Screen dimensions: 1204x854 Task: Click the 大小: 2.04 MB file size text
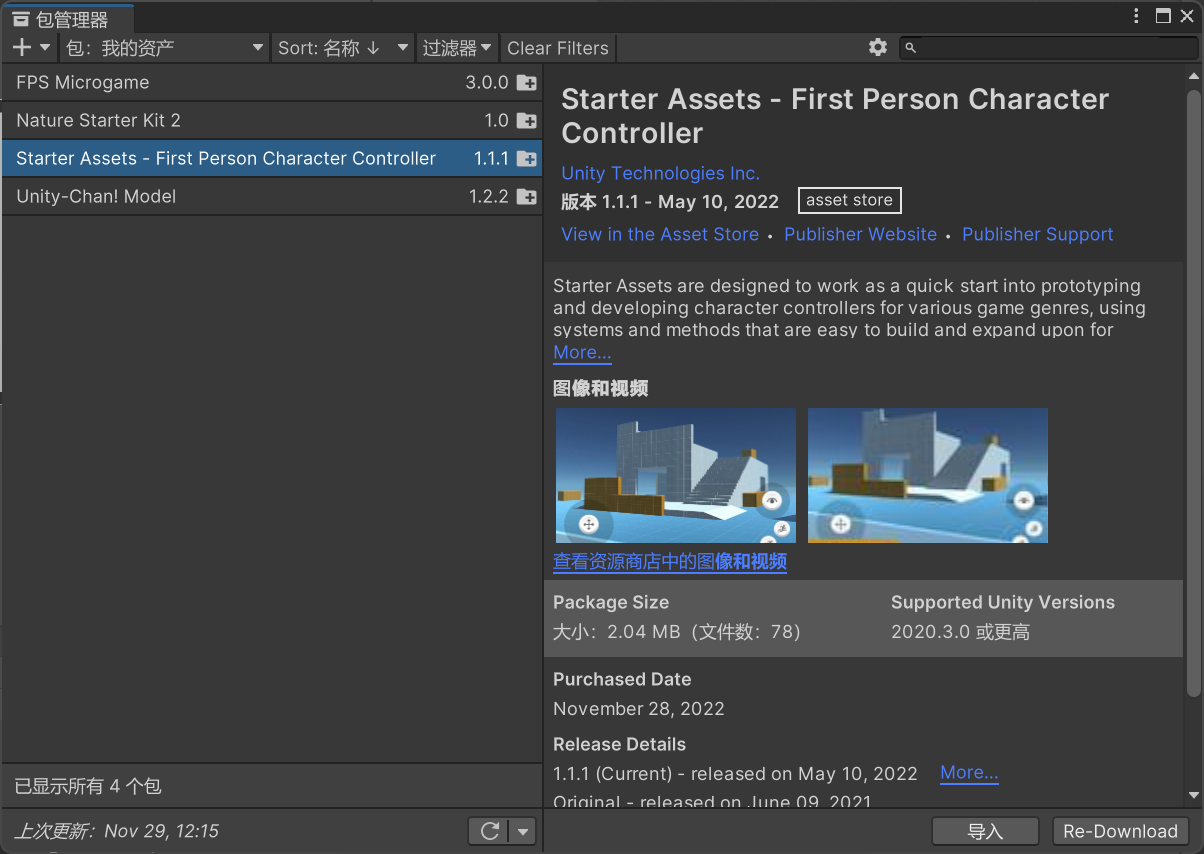point(677,632)
